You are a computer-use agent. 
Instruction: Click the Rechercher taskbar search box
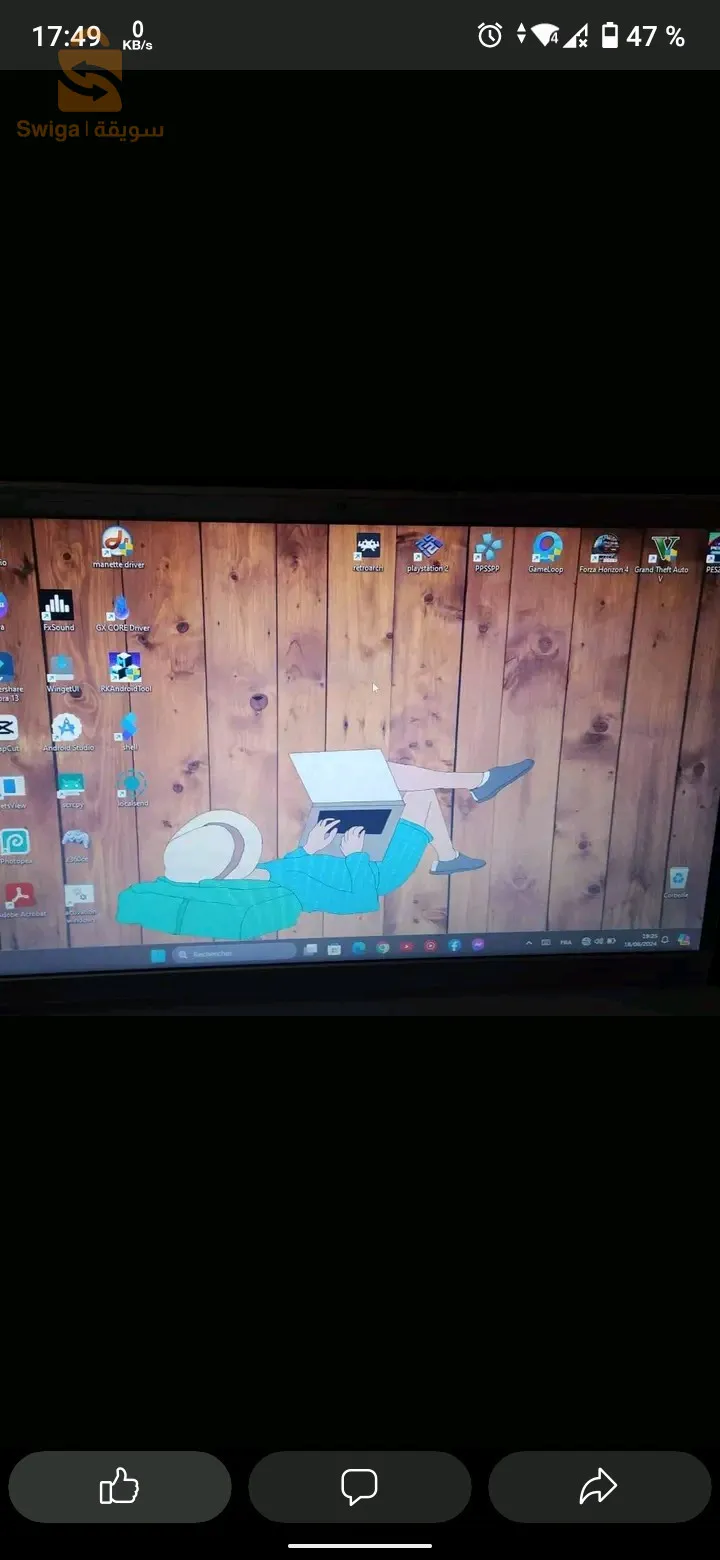pos(234,953)
